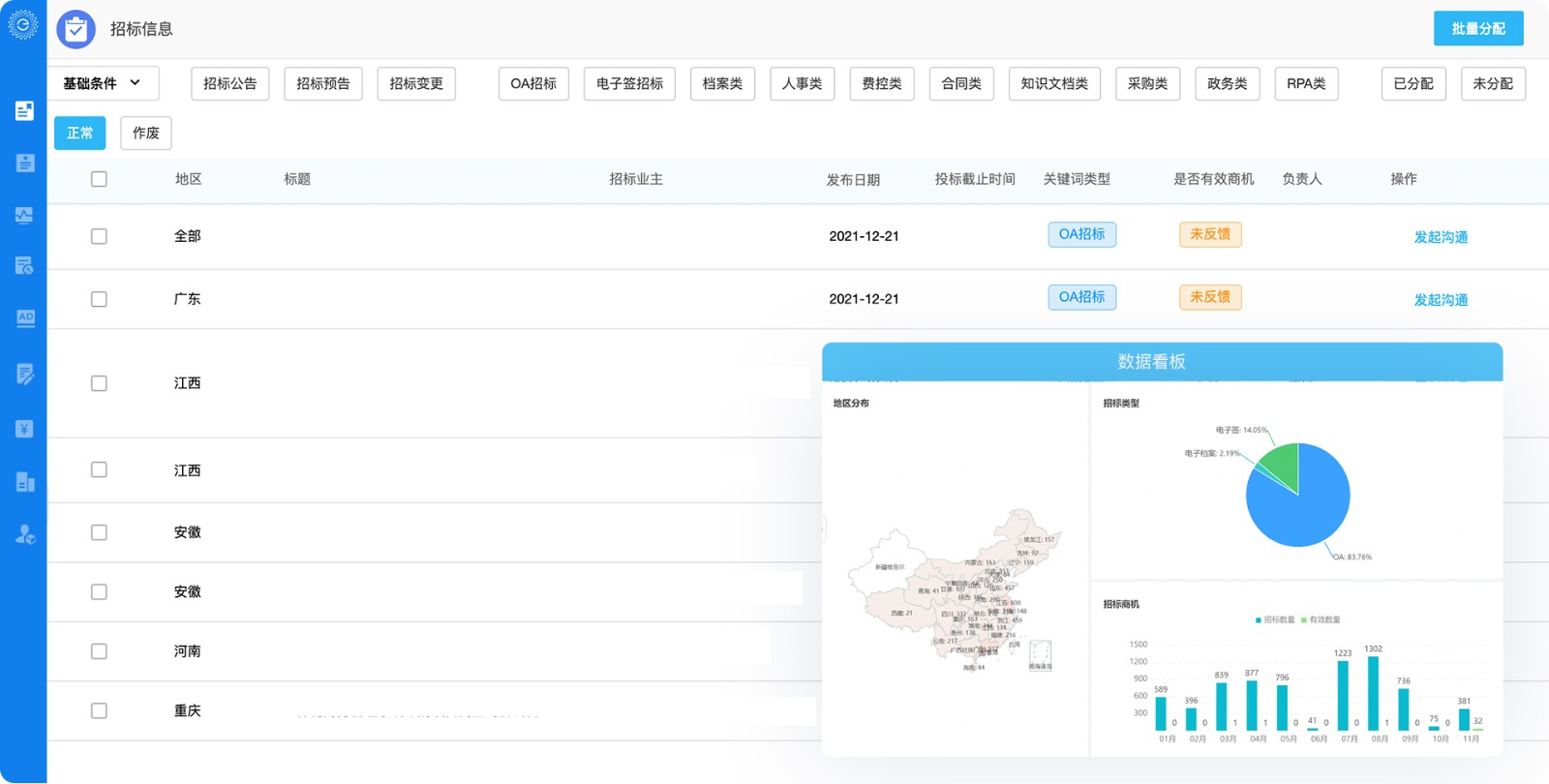
Task: Filter by RPA类
Action: 1306,83
